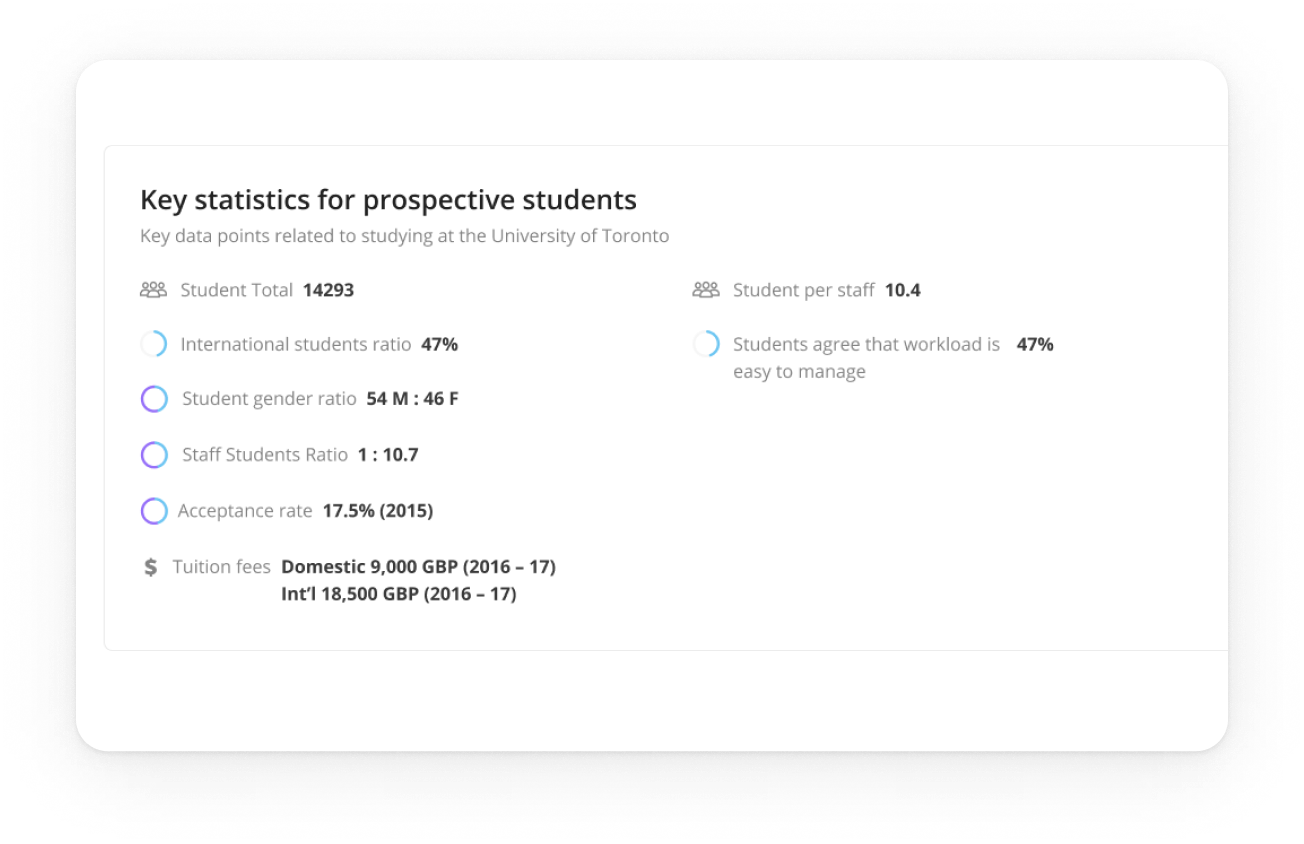Click the International students ratio 47% value
The height and width of the screenshot is (844, 1304).
pos(439,344)
